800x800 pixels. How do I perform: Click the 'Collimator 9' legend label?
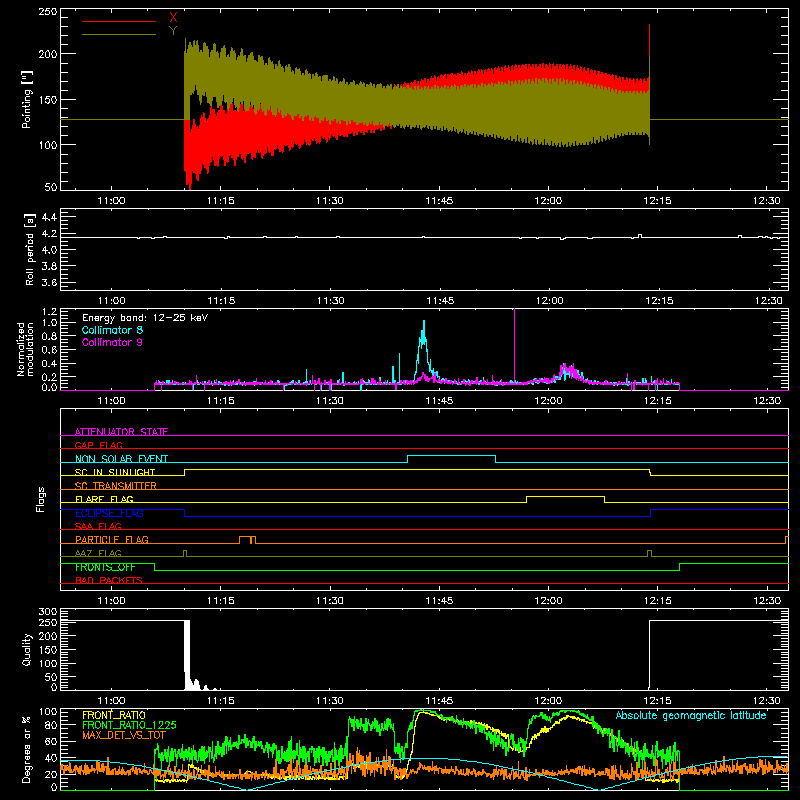click(x=112, y=342)
